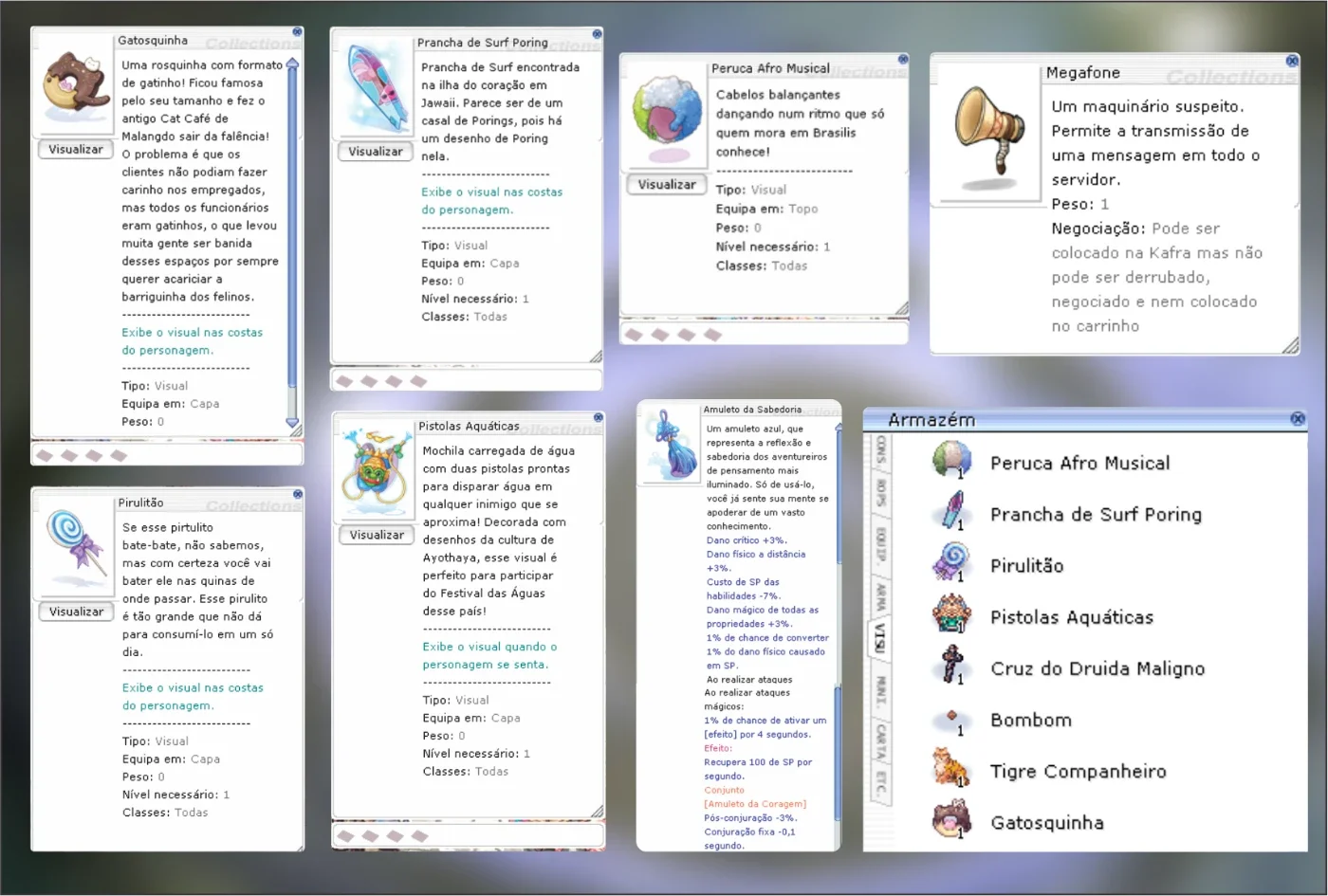Click 'Peruca Afro Musical' name in Armazém list

(x=1079, y=463)
